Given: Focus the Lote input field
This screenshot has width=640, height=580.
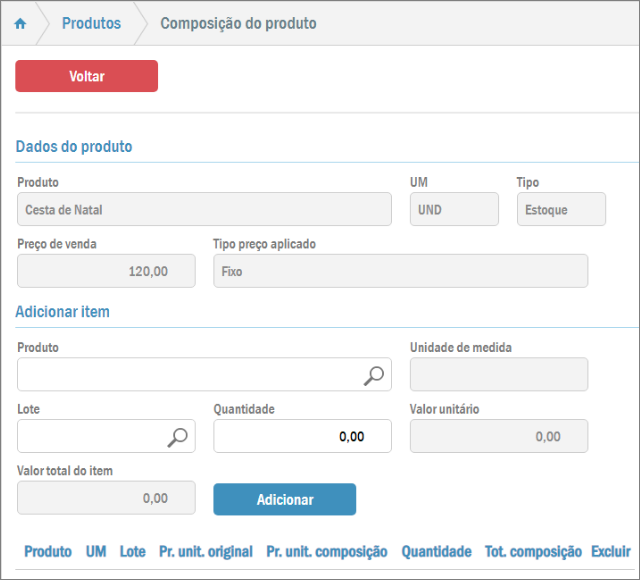Looking at the screenshot, I should click(92, 436).
